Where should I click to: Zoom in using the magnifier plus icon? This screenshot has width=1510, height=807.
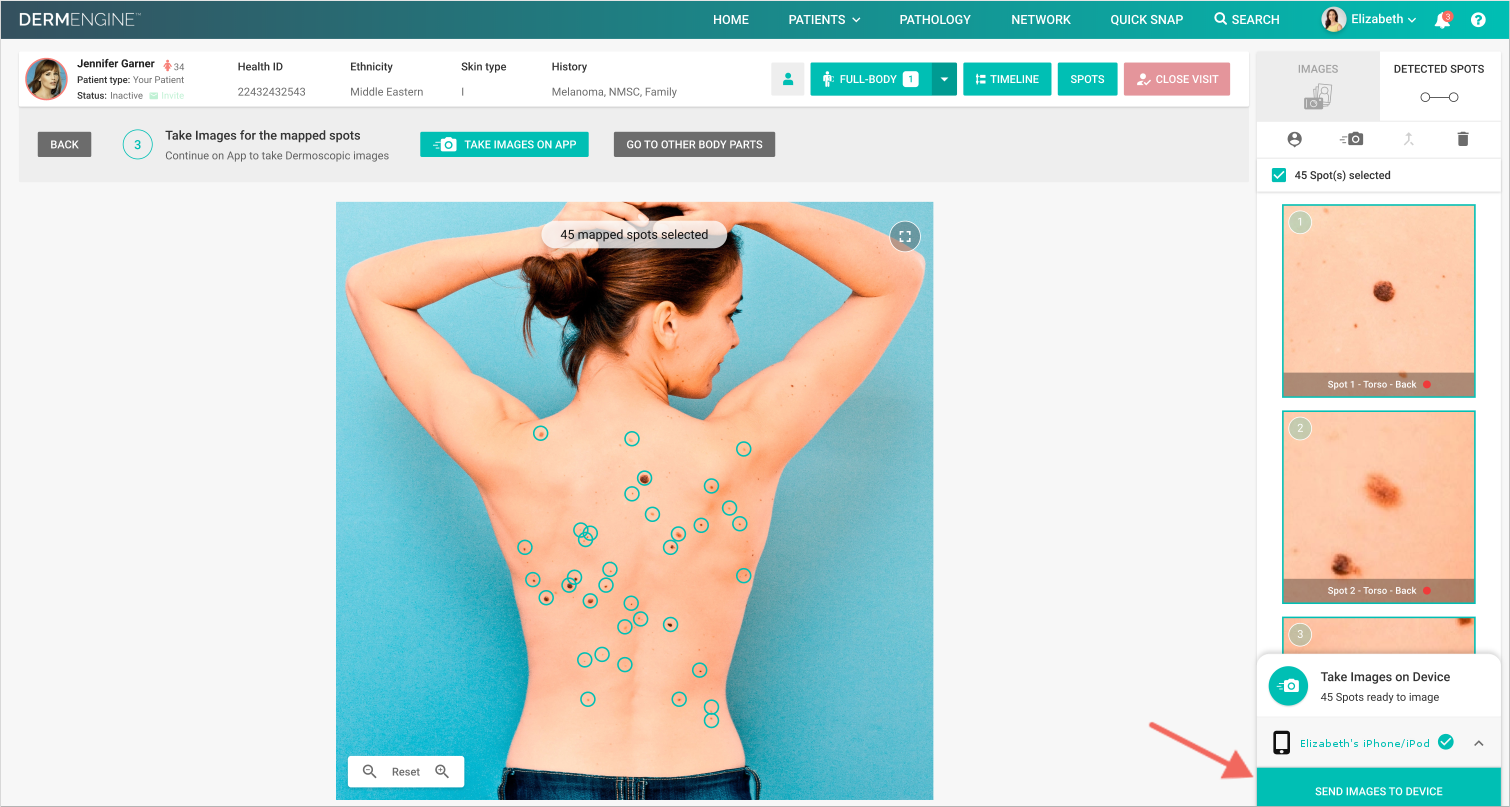[x=442, y=771]
